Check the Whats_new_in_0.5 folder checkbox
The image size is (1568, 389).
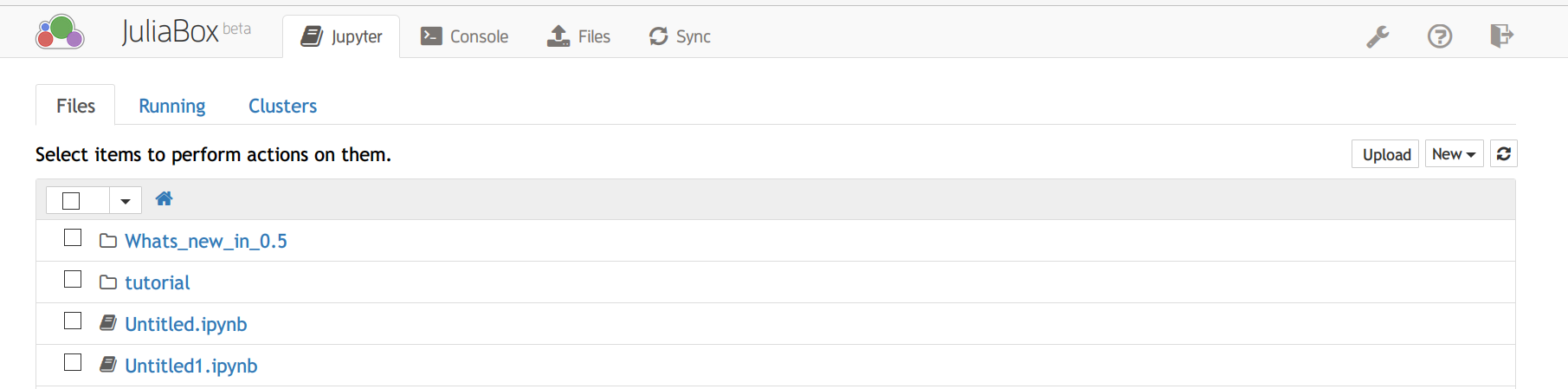73,238
